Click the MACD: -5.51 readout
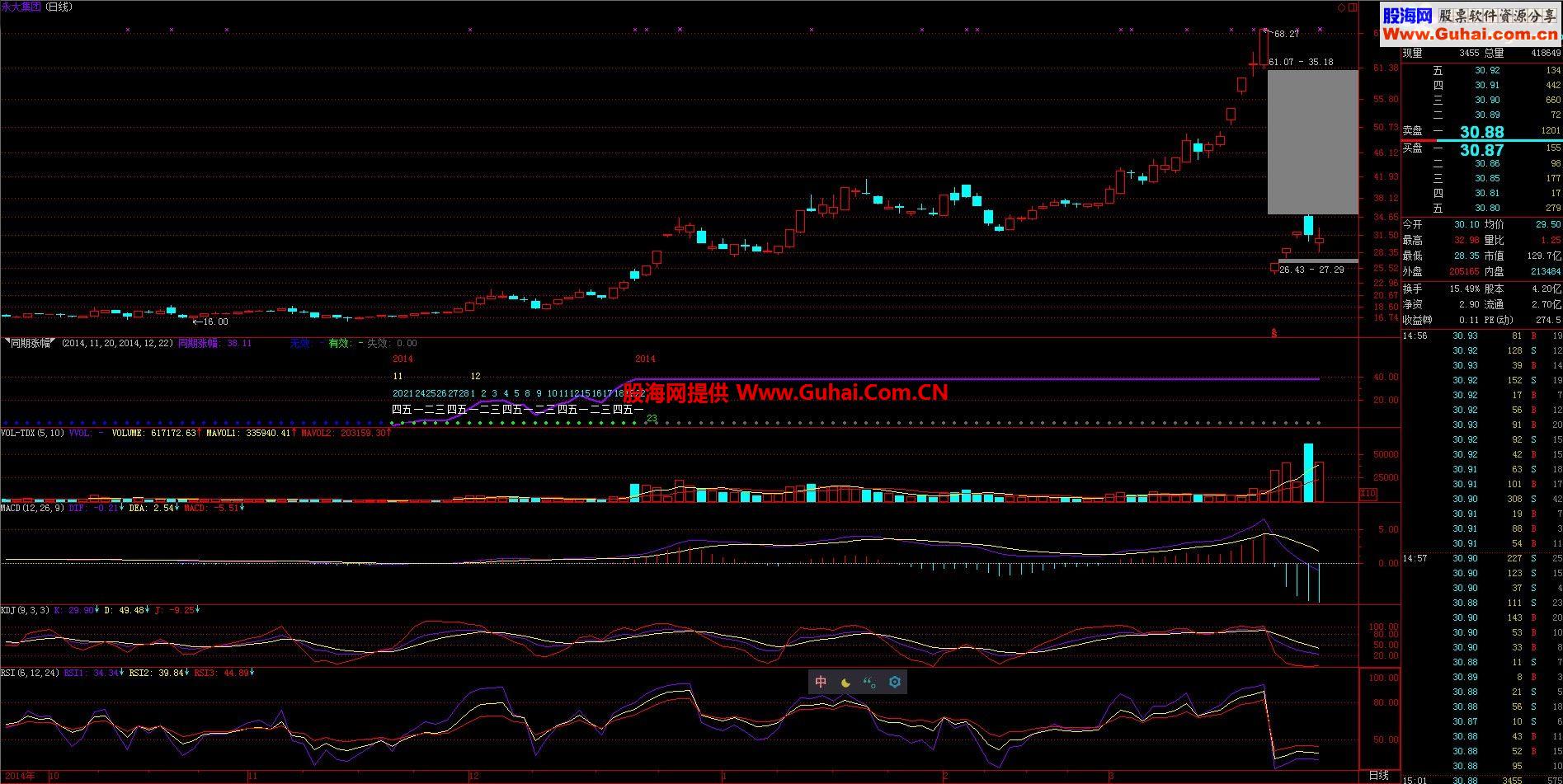Image resolution: width=1563 pixels, height=784 pixels. (211, 508)
